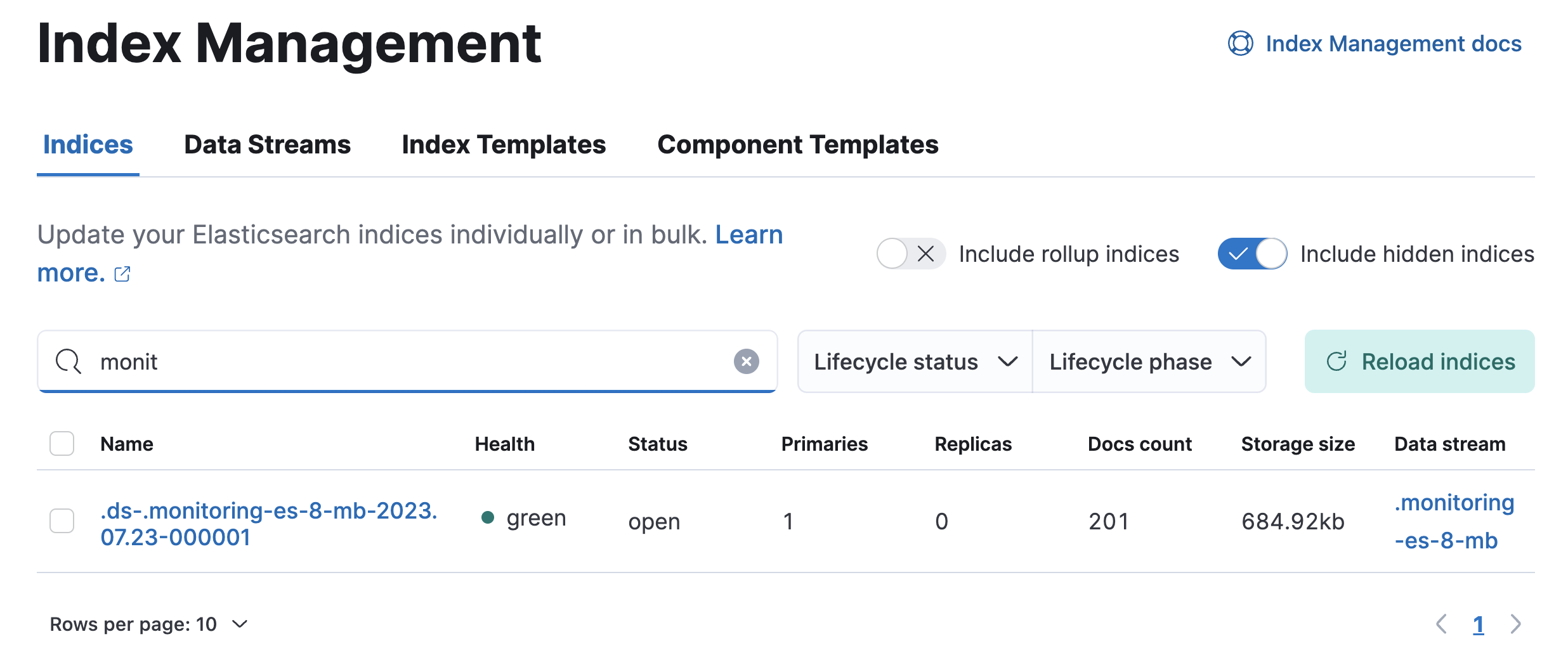
Task: Disable Include hidden indices switch
Action: [x=1252, y=254]
